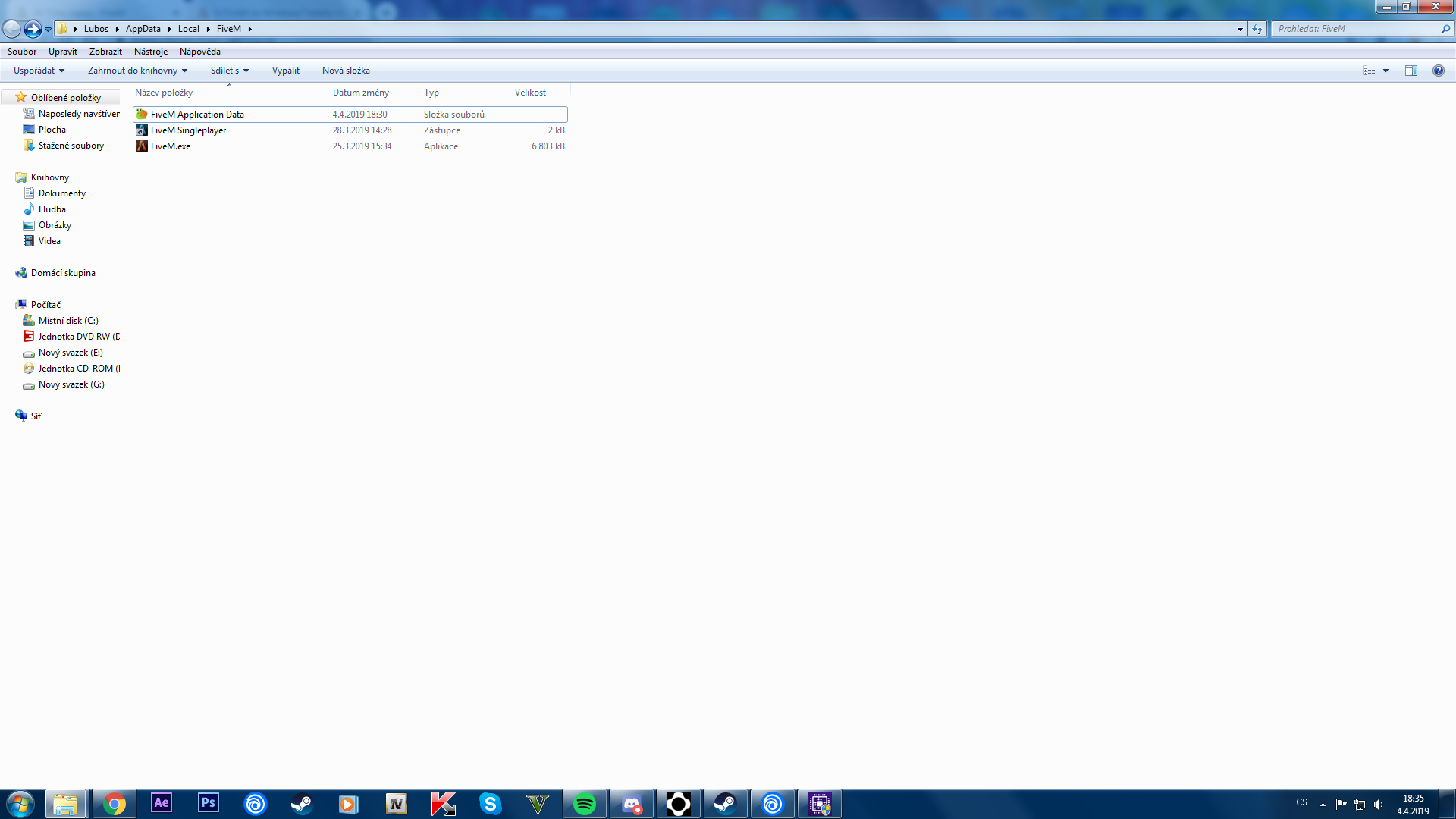The image size is (1456, 819).
Task: Open the Uplay client from the taskbar
Action: point(772,804)
